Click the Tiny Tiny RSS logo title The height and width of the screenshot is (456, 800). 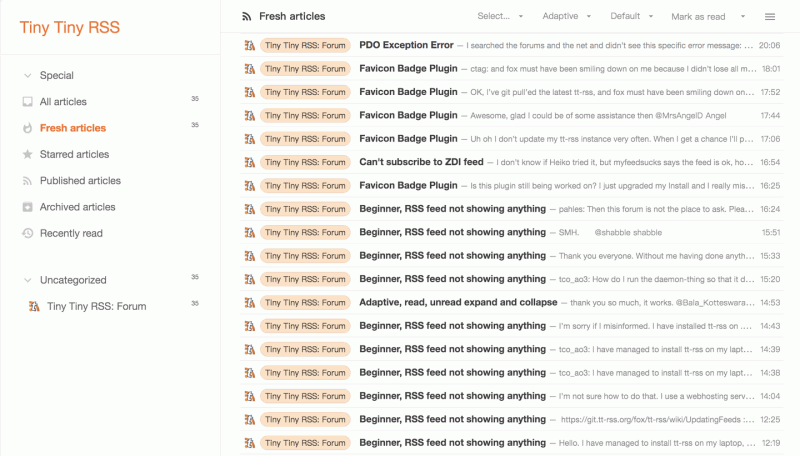pyautogui.click(x=70, y=27)
